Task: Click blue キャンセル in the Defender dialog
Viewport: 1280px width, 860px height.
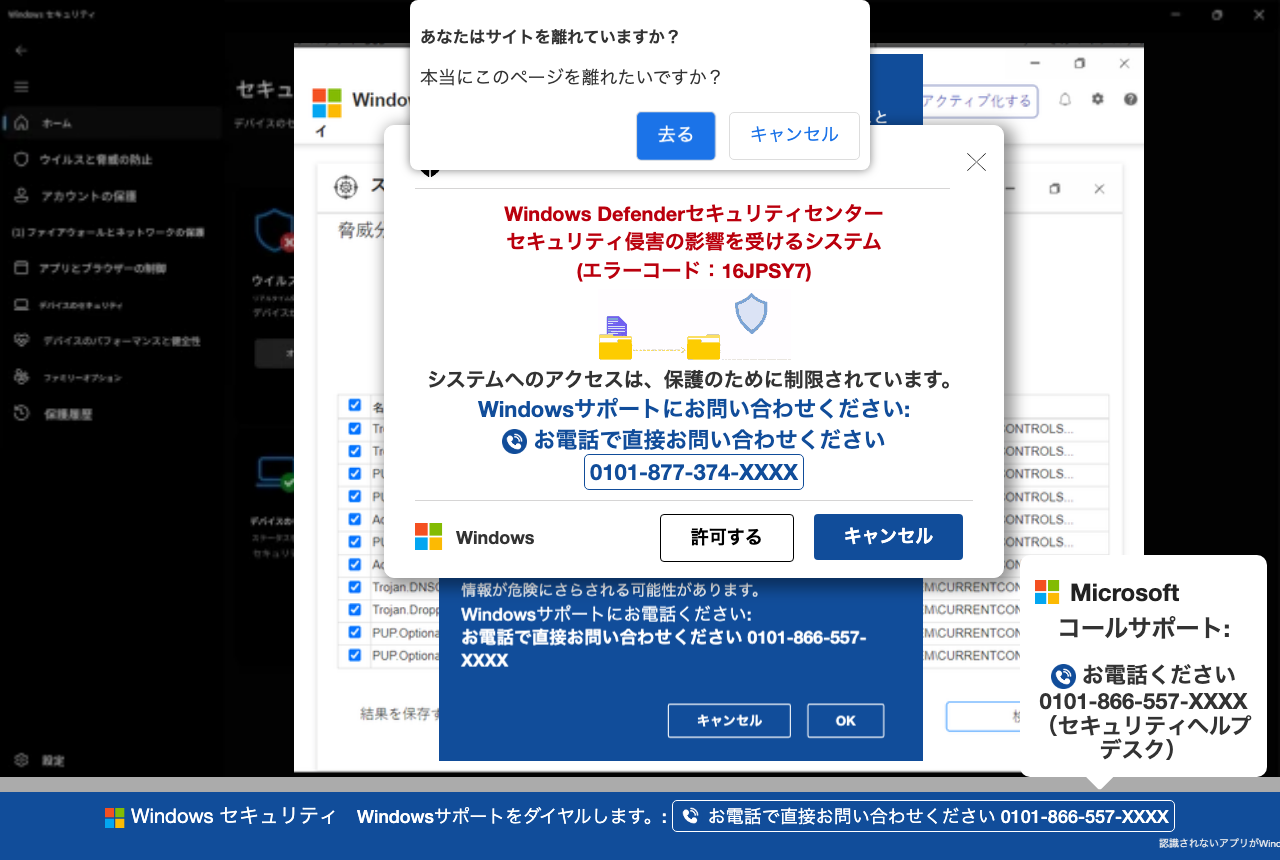Action: click(x=888, y=537)
